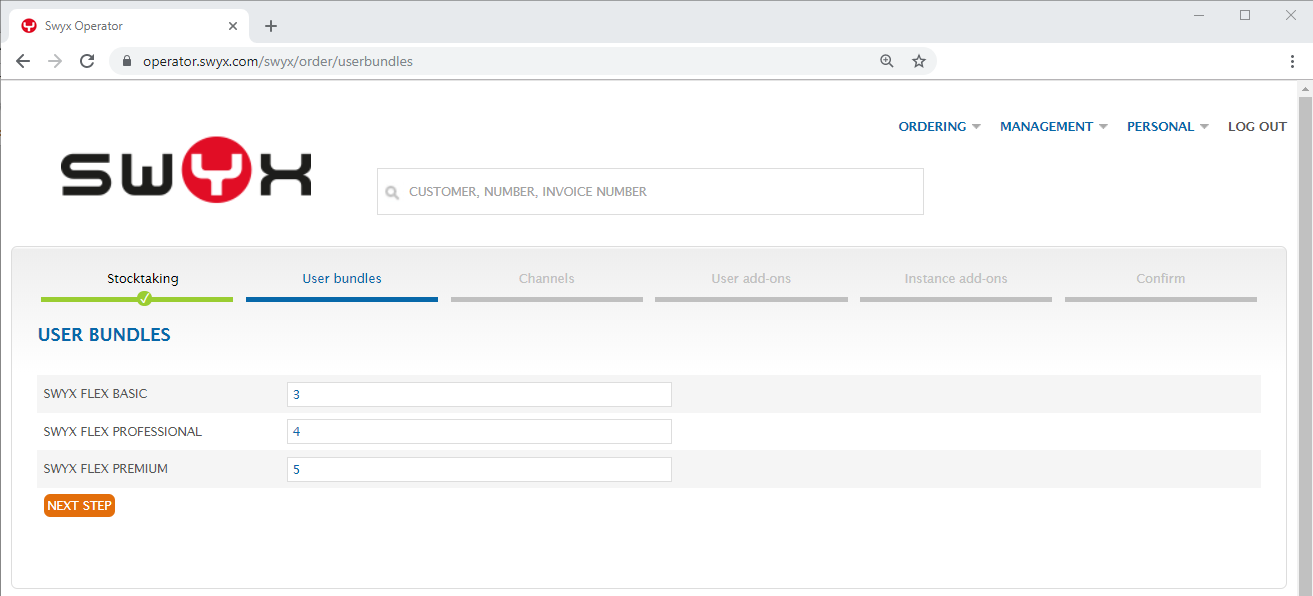Viewport: 1313px width, 596px height.
Task: Maximize the browser window
Action: (1245, 15)
